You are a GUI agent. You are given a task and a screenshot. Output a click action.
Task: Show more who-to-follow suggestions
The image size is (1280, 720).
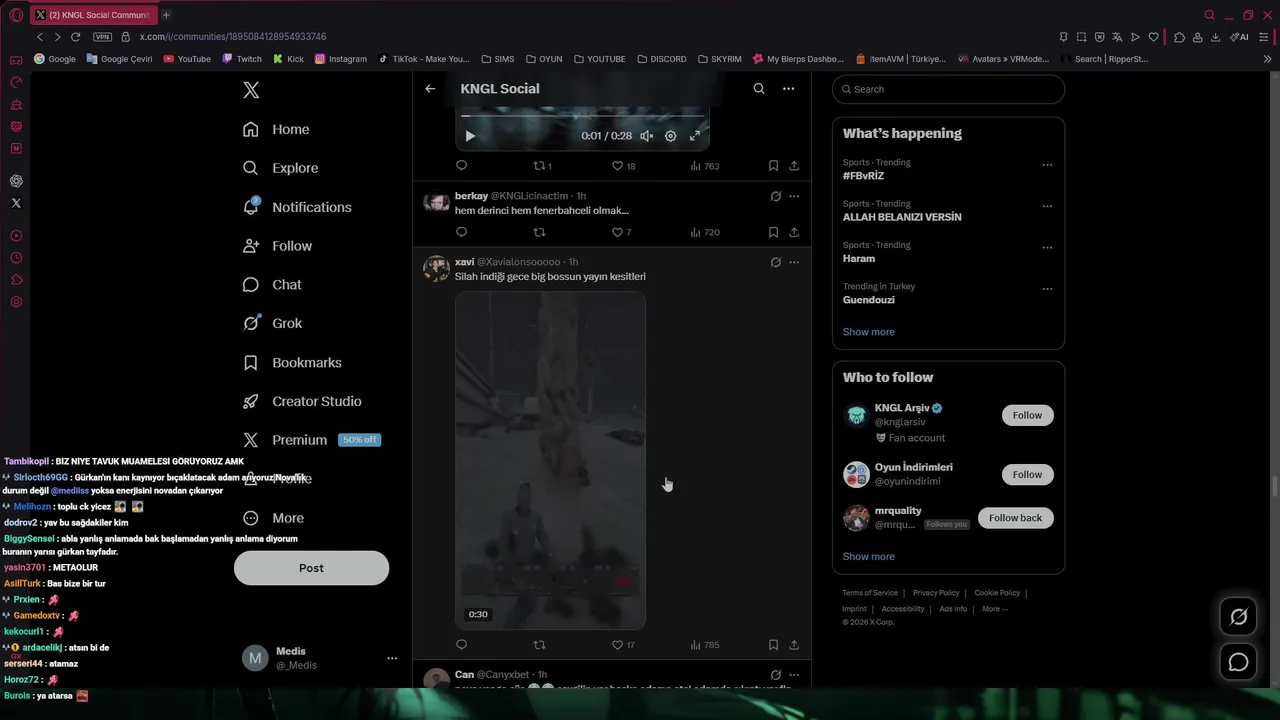tap(868, 556)
